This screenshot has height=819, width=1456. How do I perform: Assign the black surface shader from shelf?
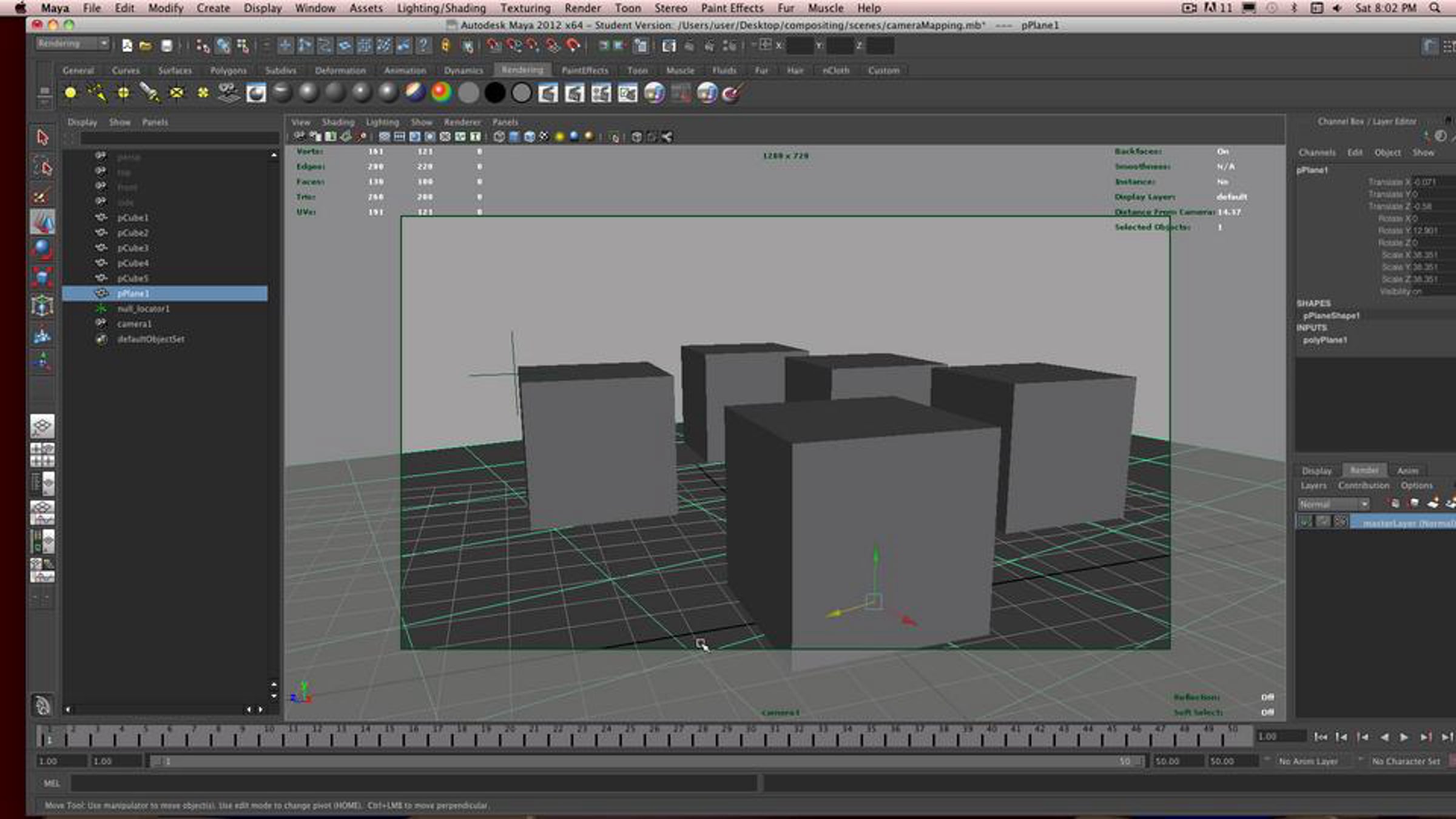(x=494, y=93)
